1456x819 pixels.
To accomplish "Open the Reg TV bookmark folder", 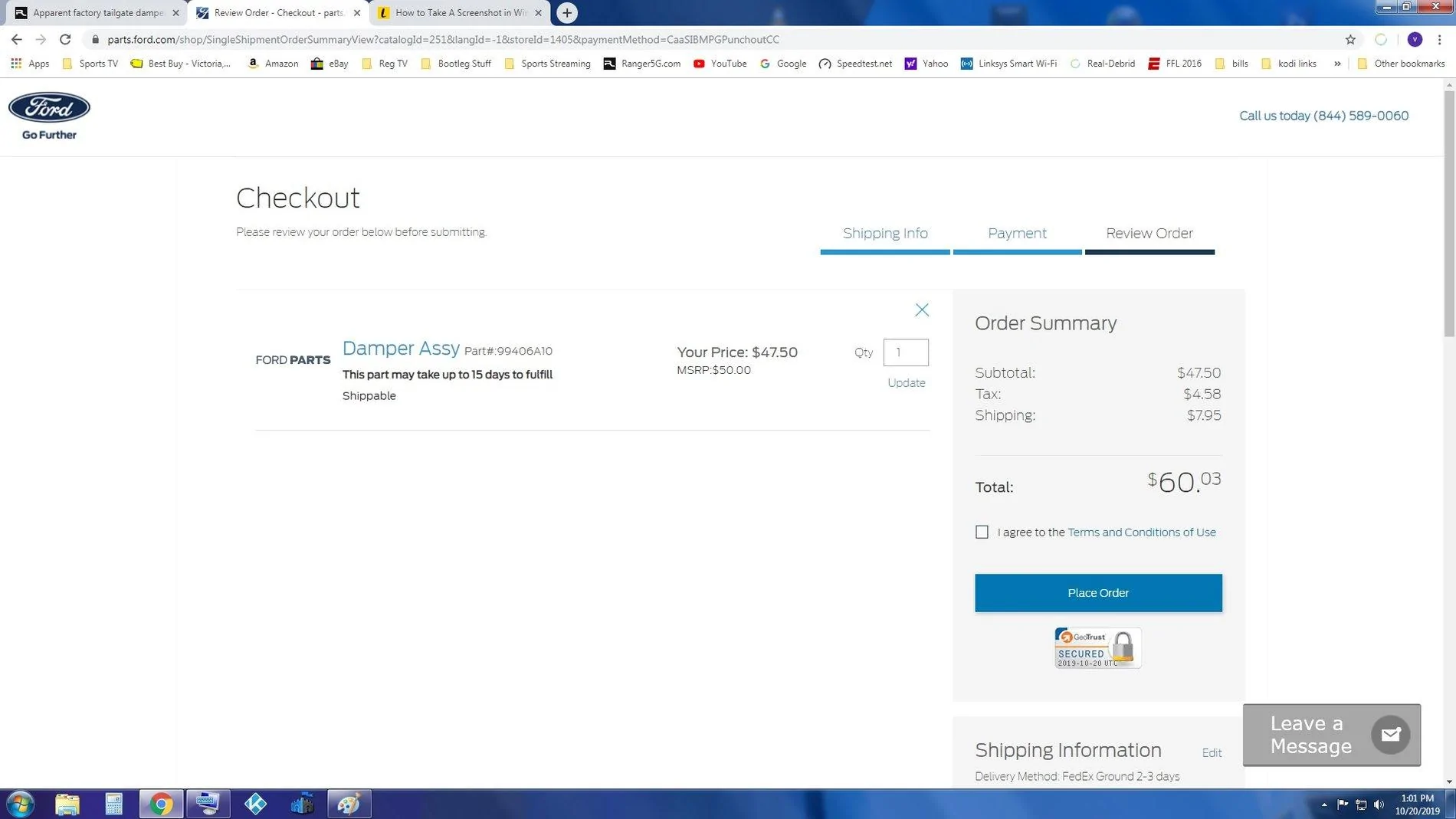I will [385, 64].
